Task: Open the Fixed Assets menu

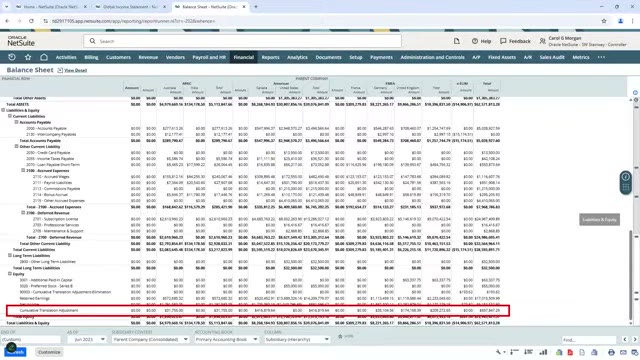Action: click(502, 57)
